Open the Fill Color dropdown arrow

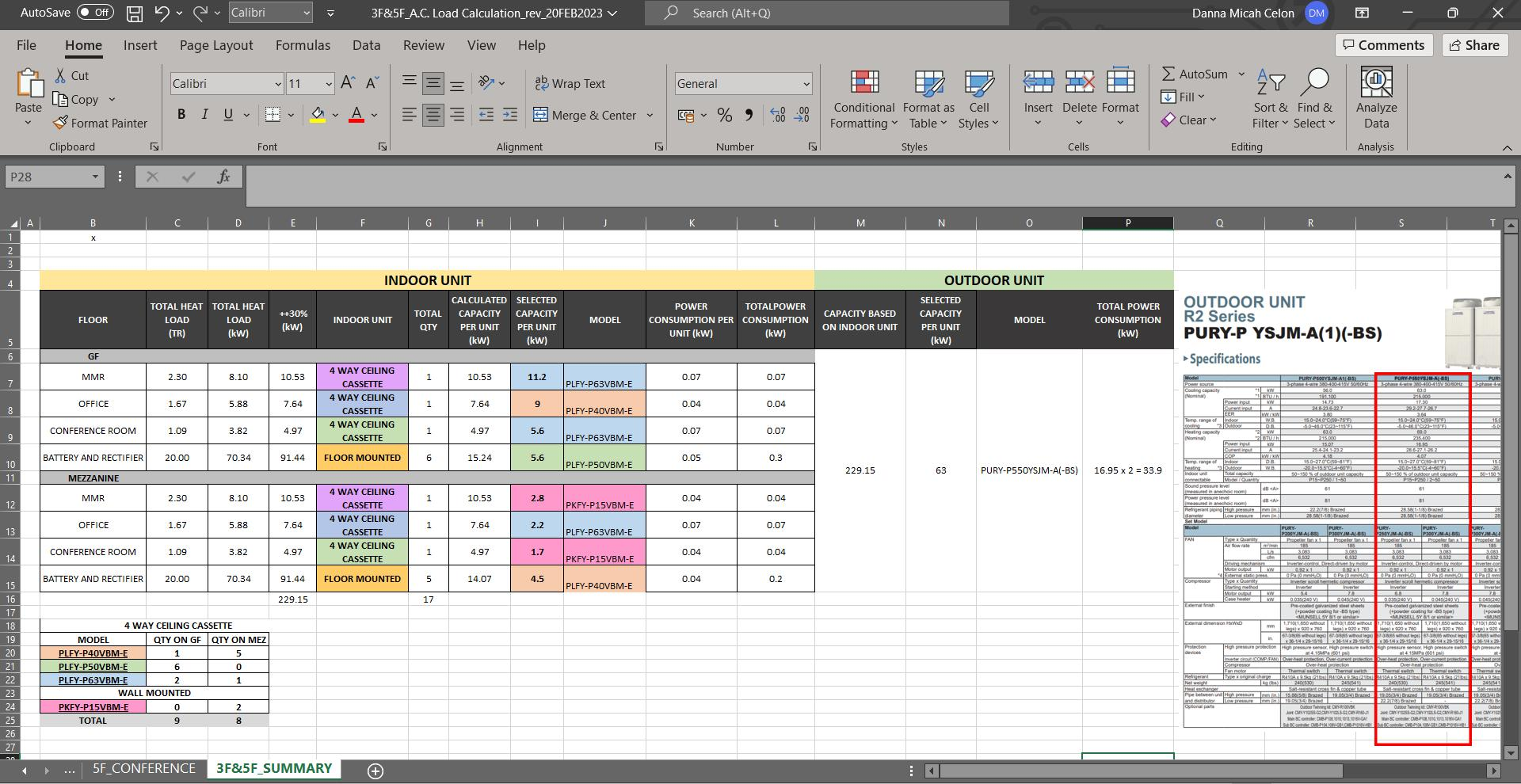335,116
